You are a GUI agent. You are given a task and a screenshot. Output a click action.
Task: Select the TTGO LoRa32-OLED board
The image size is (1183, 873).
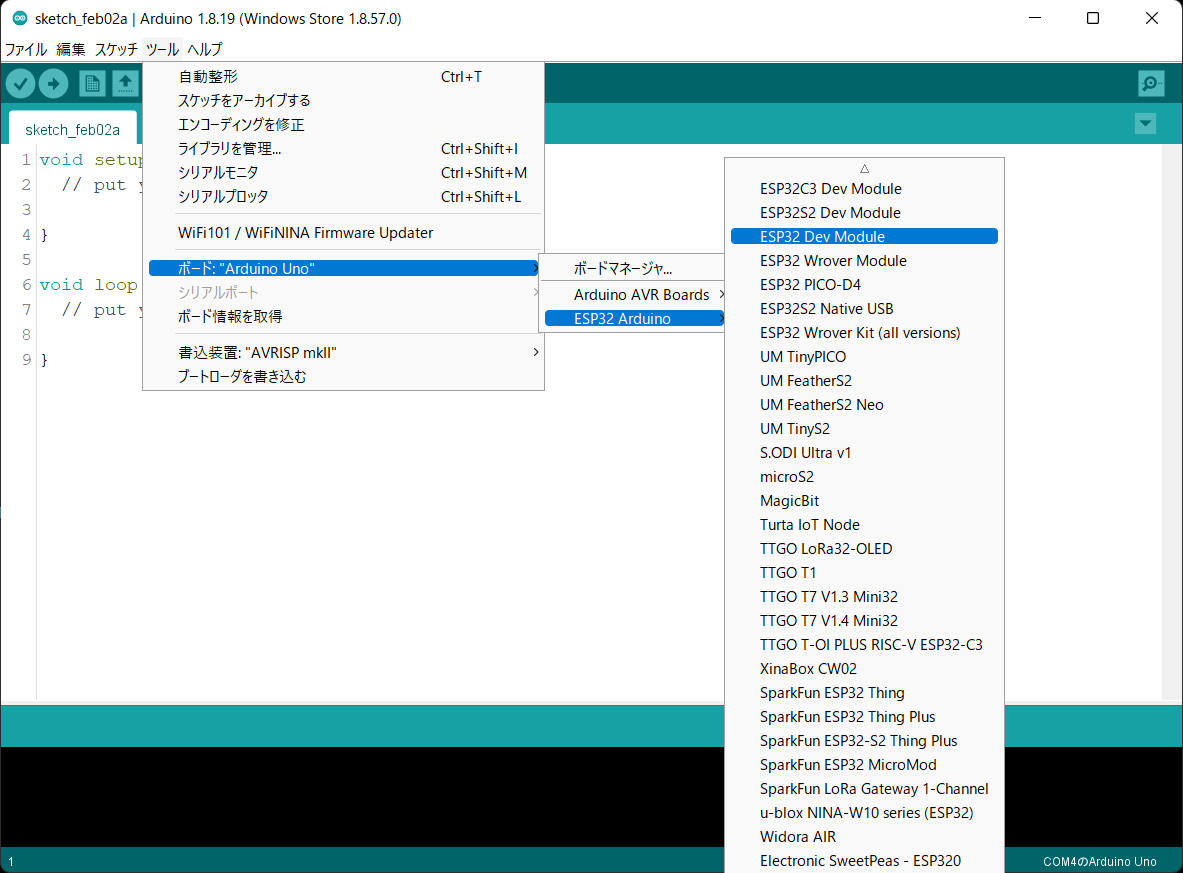tap(825, 548)
